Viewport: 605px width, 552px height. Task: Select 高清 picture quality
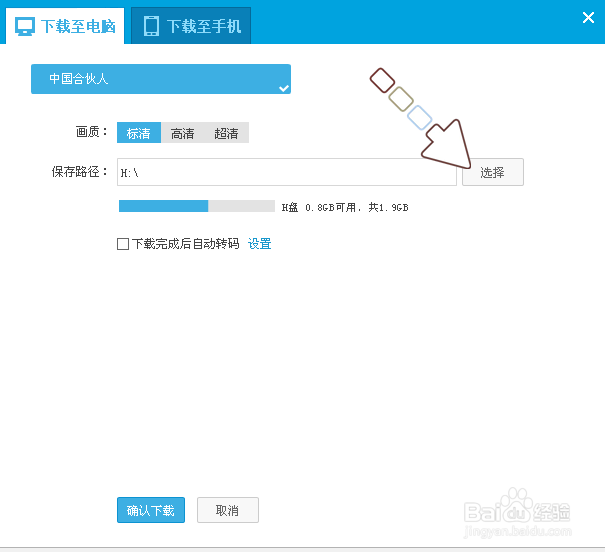pos(183,133)
